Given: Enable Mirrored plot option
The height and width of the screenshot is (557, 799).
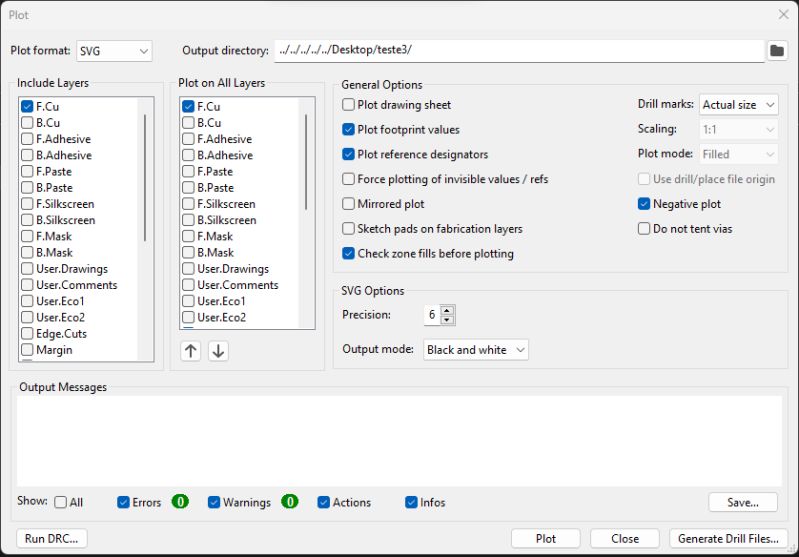Looking at the screenshot, I should (349, 204).
